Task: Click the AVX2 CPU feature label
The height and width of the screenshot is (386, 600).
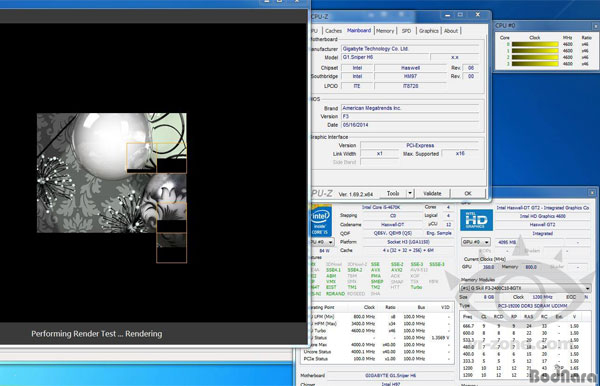Action: tap(396, 270)
